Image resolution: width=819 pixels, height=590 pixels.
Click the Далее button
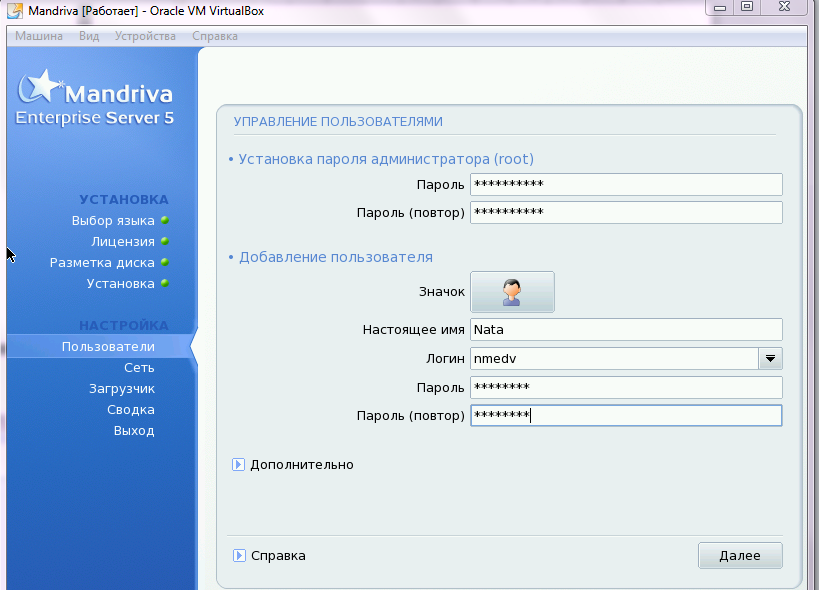740,556
